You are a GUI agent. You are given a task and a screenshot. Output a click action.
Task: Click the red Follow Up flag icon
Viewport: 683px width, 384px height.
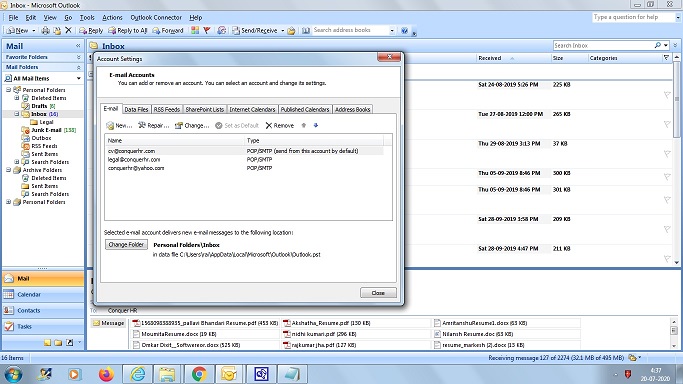tap(207, 30)
